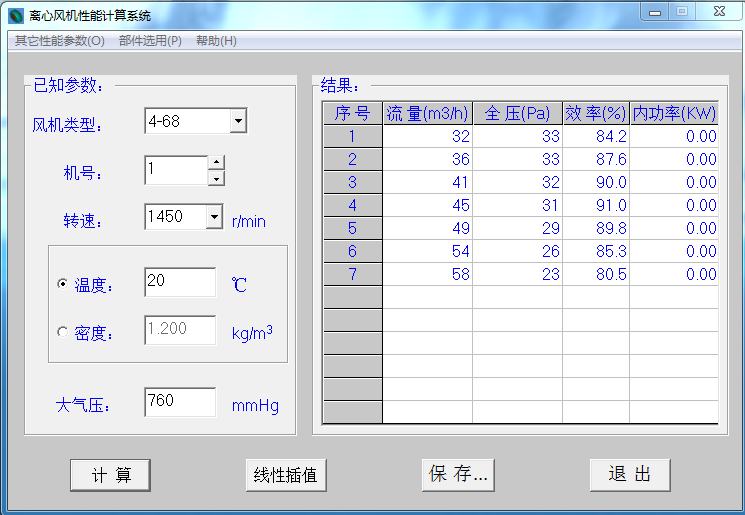The image size is (745, 515).
Task: Click the 流量(m3/h) column header
Action: point(428,113)
